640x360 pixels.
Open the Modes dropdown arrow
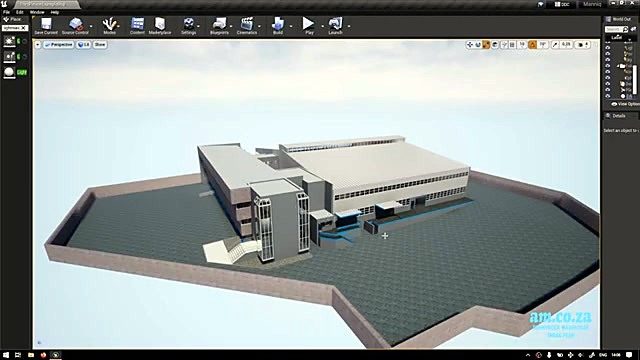pyautogui.click(x=119, y=26)
